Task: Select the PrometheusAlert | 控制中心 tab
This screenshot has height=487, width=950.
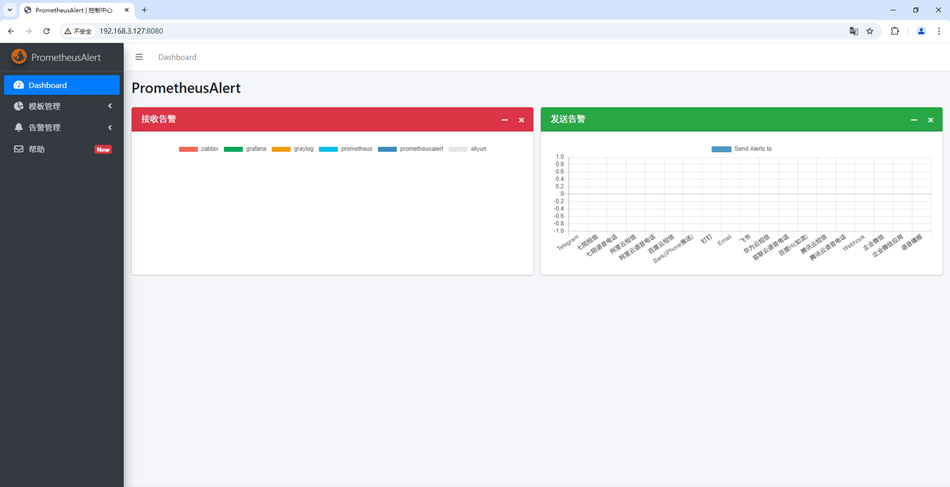Action: pyautogui.click(x=77, y=10)
